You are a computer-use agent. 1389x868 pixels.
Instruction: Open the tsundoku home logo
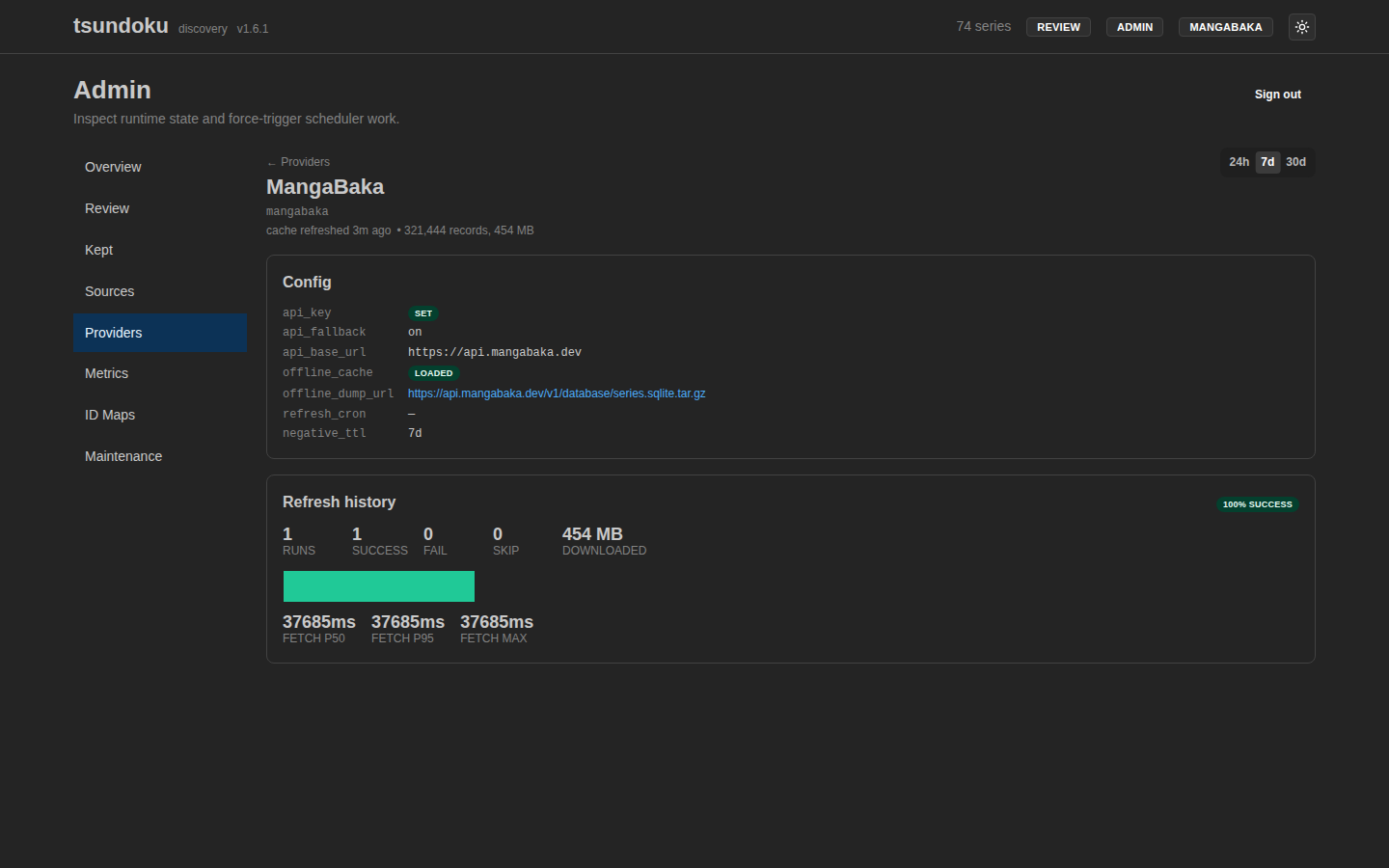(121, 26)
